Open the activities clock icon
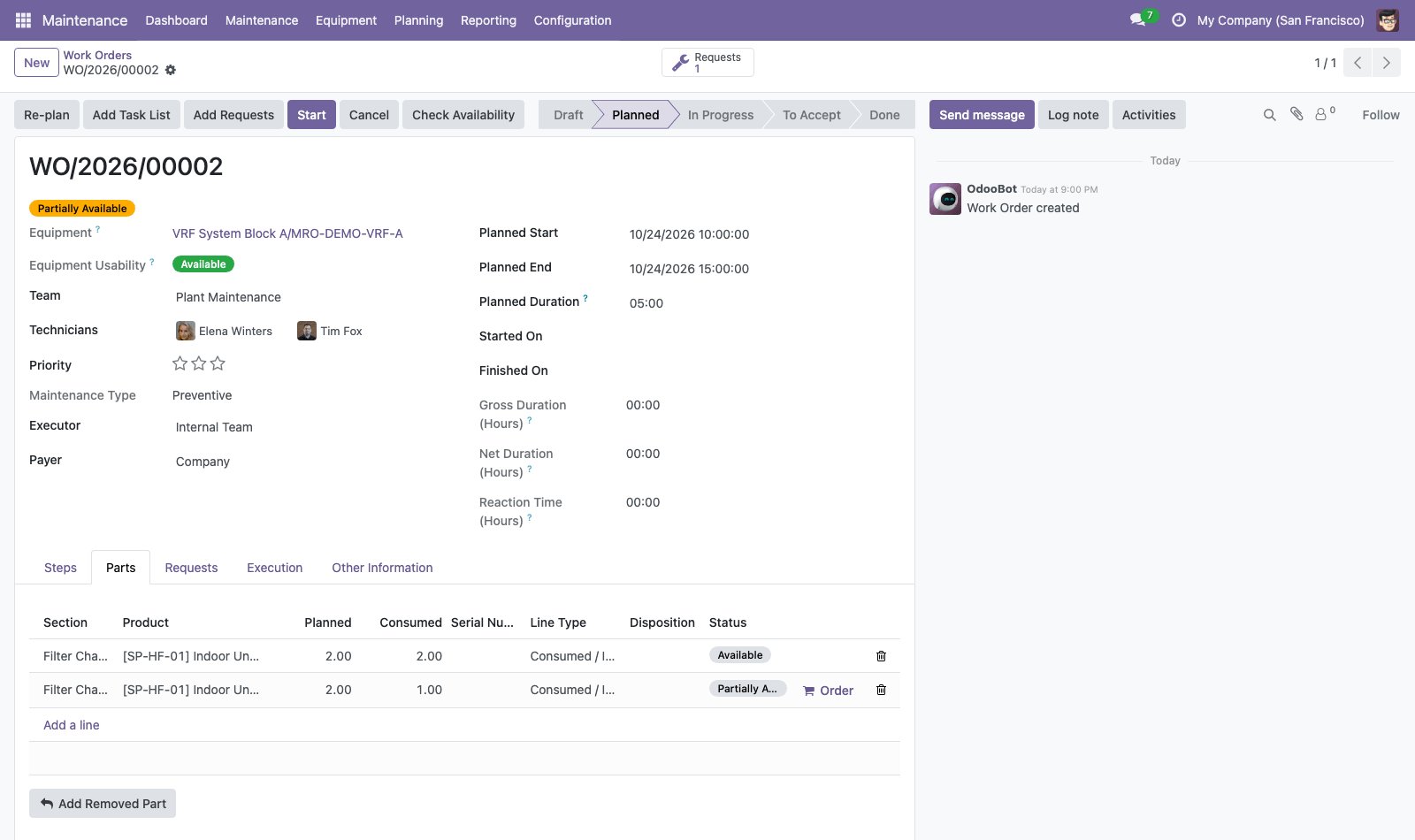Image resolution: width=1415 pixels, height=840 pixels. coord(1179,20)
